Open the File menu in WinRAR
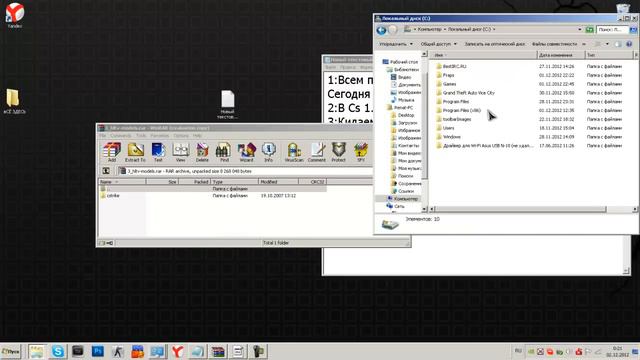Viewport: 640px width, 360px height. pos(102,136)
